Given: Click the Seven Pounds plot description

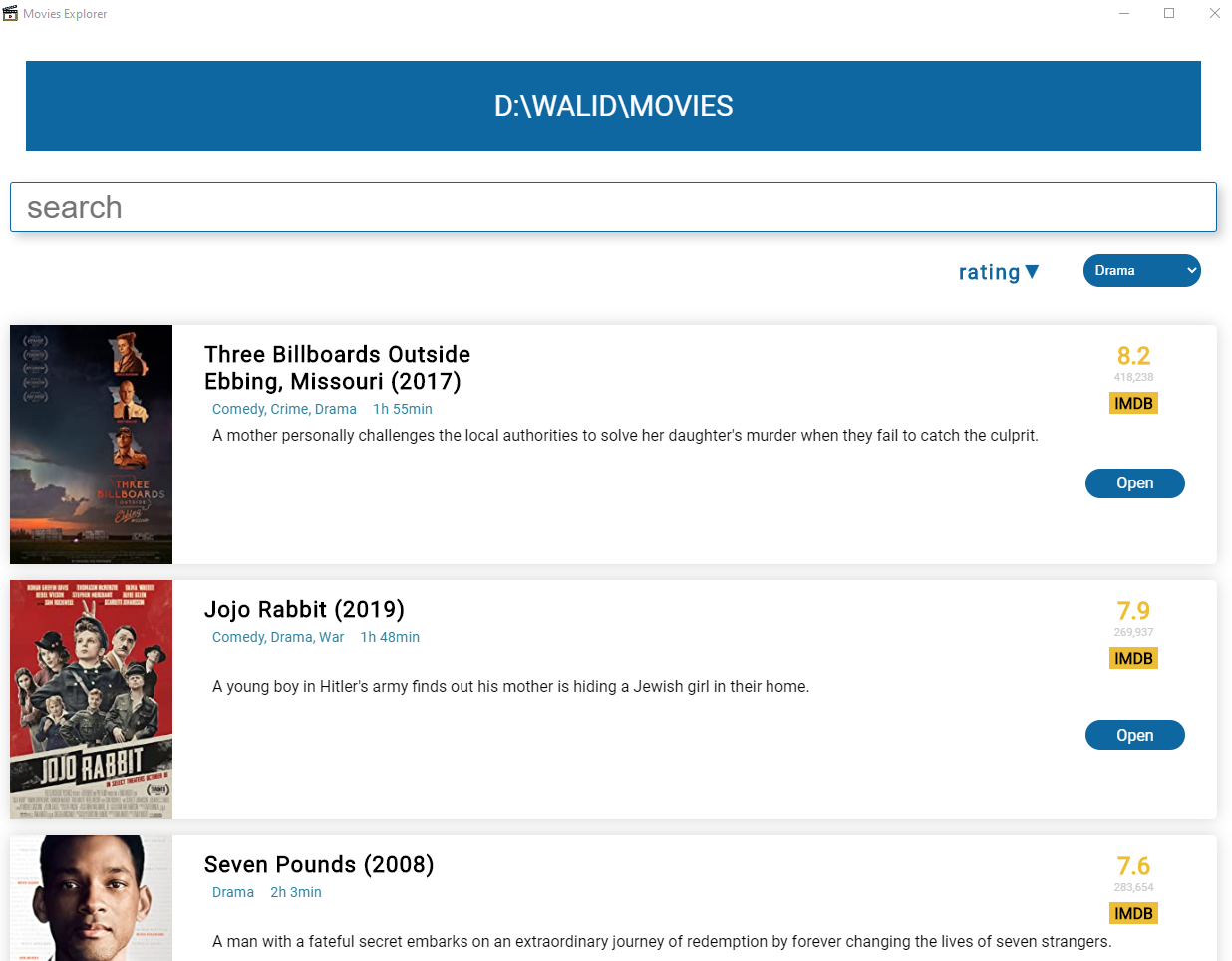Looking at the screenshot, I should click(662, 942).
